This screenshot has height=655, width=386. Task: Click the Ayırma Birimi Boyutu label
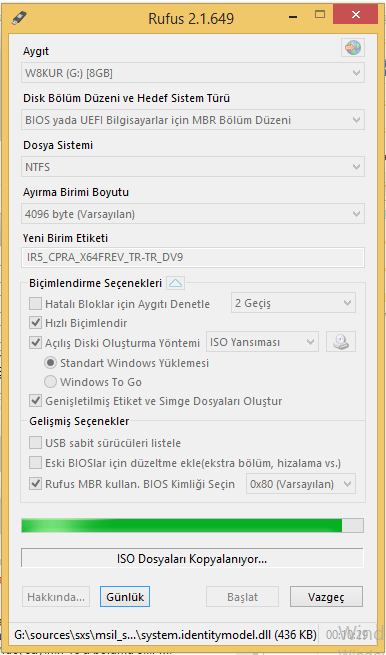coord(75,193)
